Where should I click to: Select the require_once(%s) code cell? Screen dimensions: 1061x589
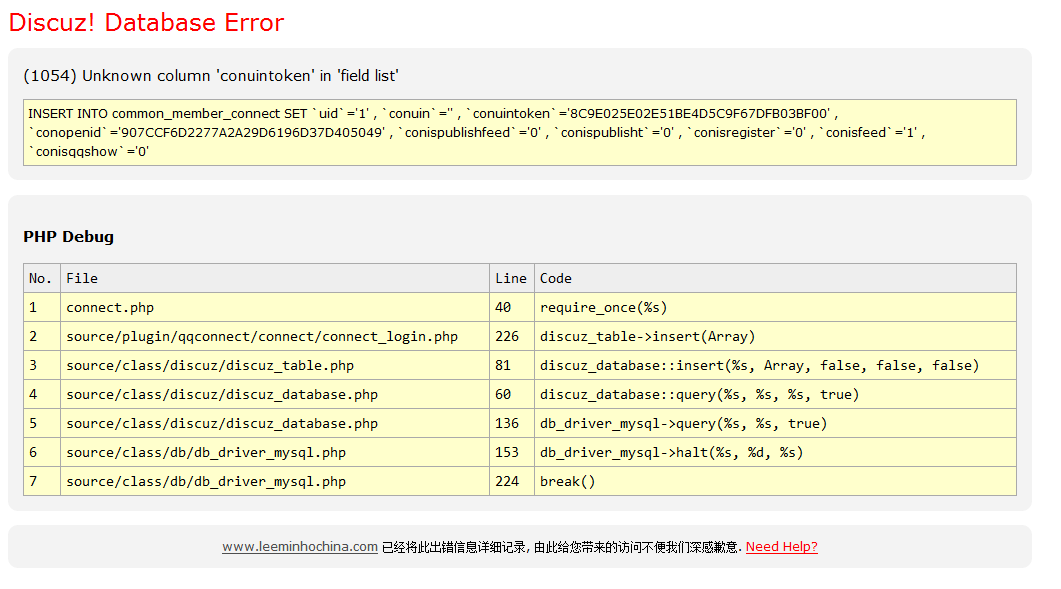pos(775,307)
